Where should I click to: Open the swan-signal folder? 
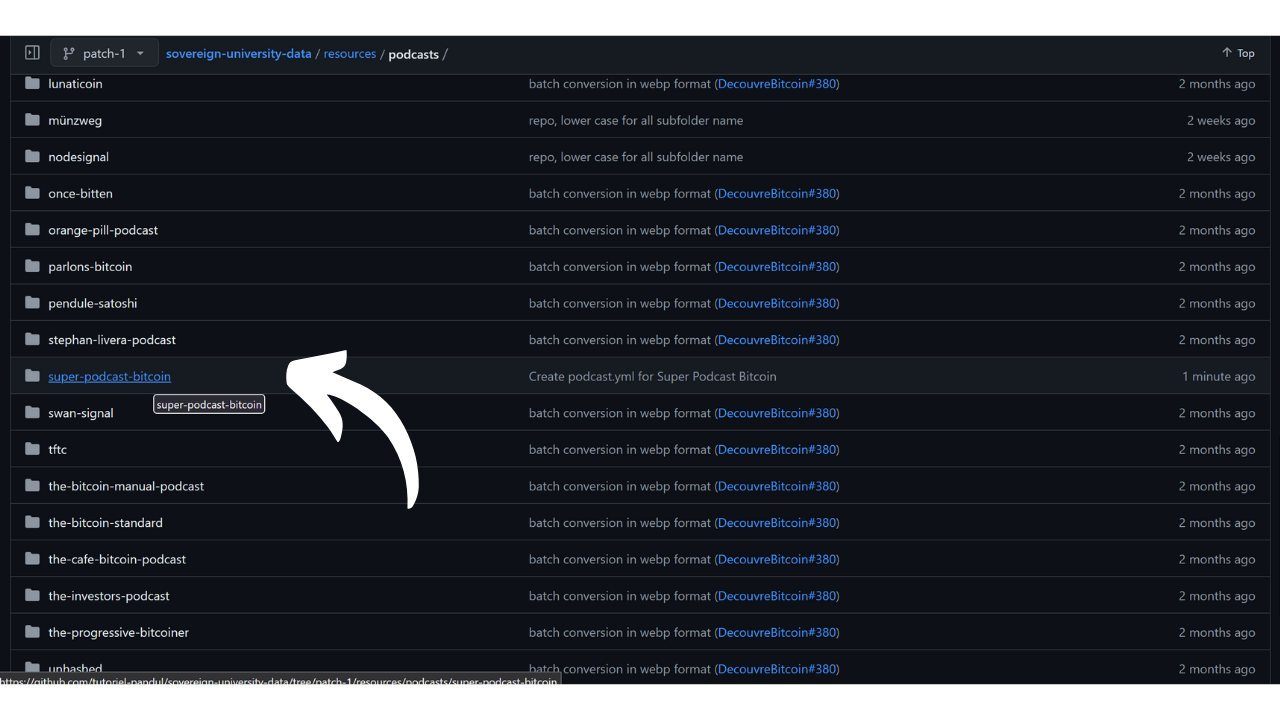coord(81,413)
